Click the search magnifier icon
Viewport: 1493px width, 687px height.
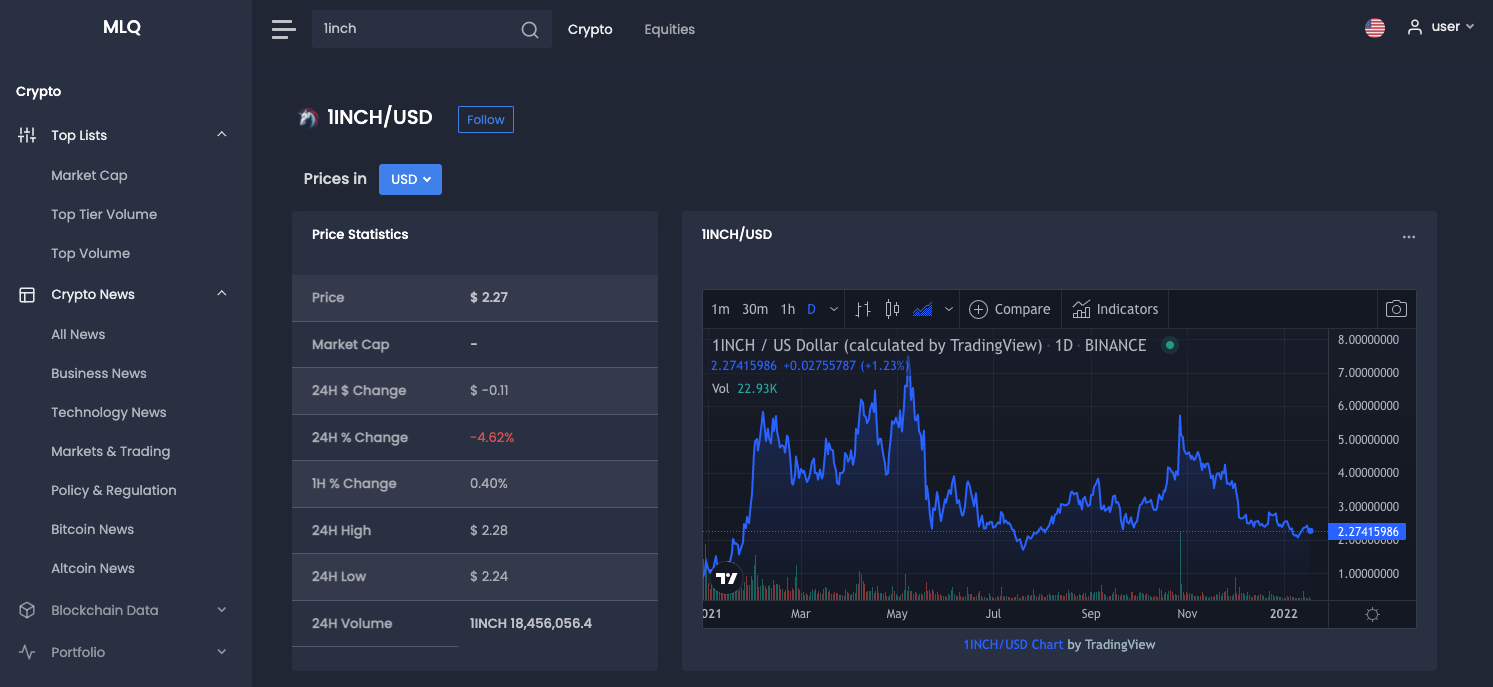coord(530,30)
